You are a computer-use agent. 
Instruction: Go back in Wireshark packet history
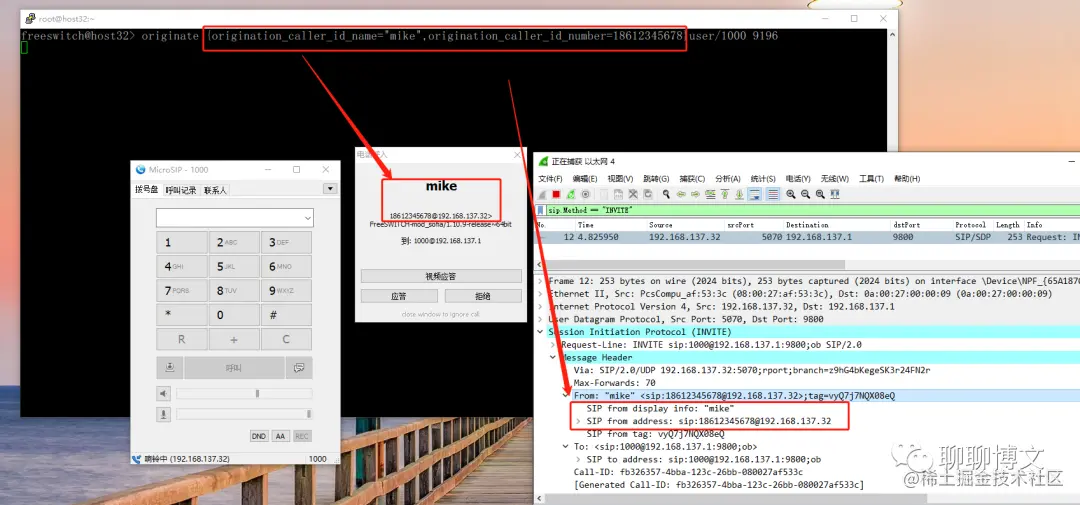pos(681,194)
